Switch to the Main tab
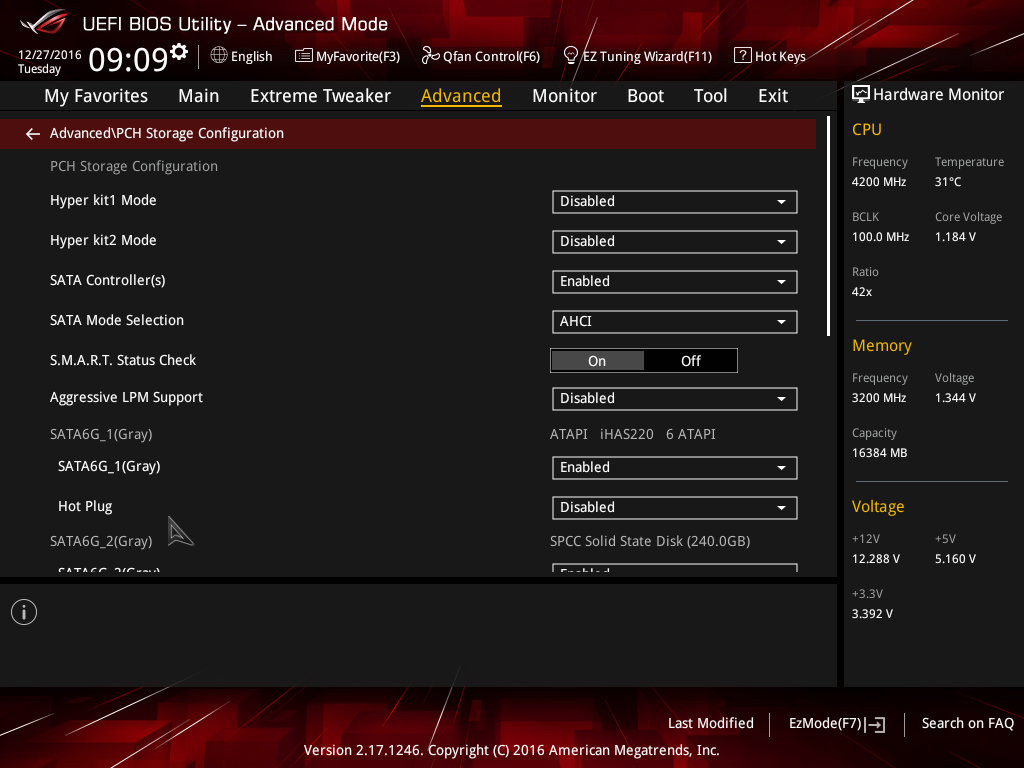 (x=199, y=96)
